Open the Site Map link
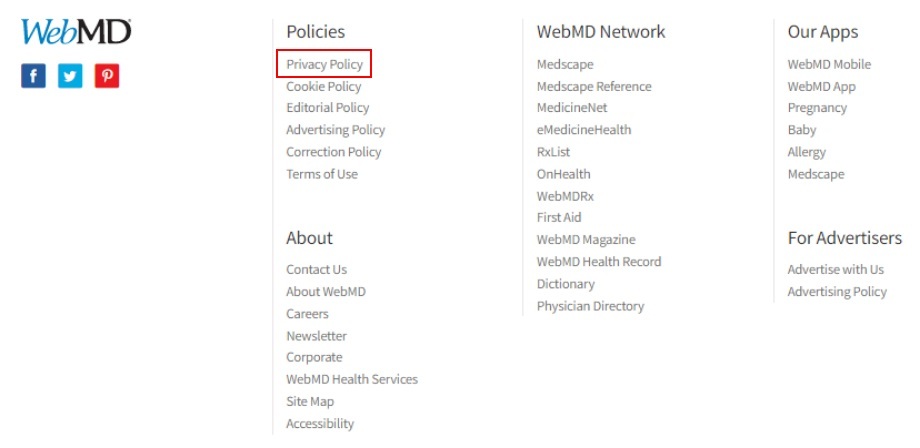Screen dimensions: 920x448 coord(310,402)
